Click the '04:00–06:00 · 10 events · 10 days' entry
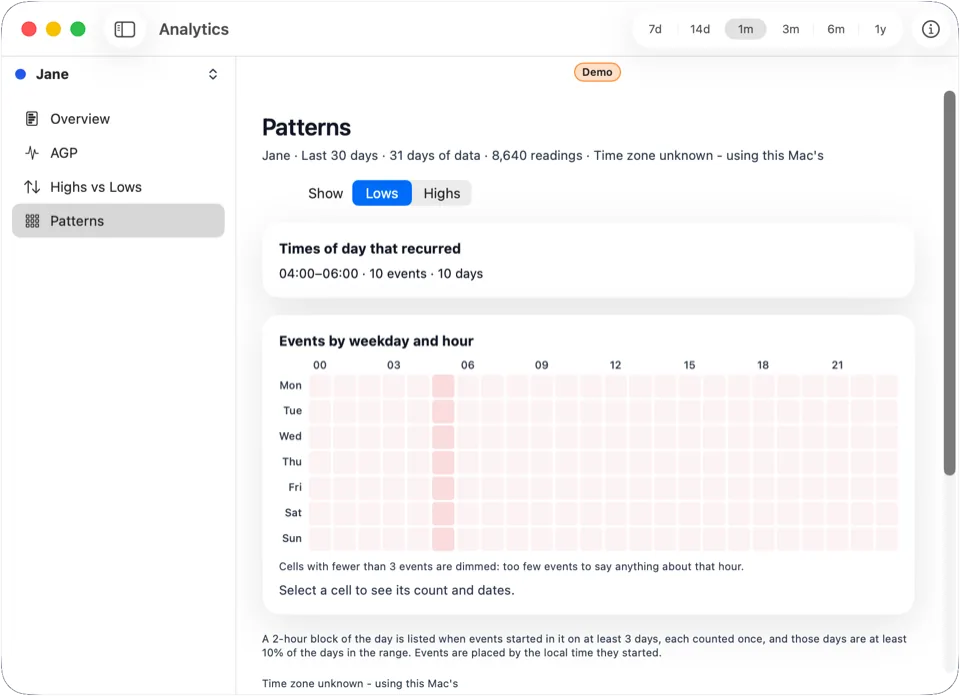960x696 pixels. click(x=381, y=274)
